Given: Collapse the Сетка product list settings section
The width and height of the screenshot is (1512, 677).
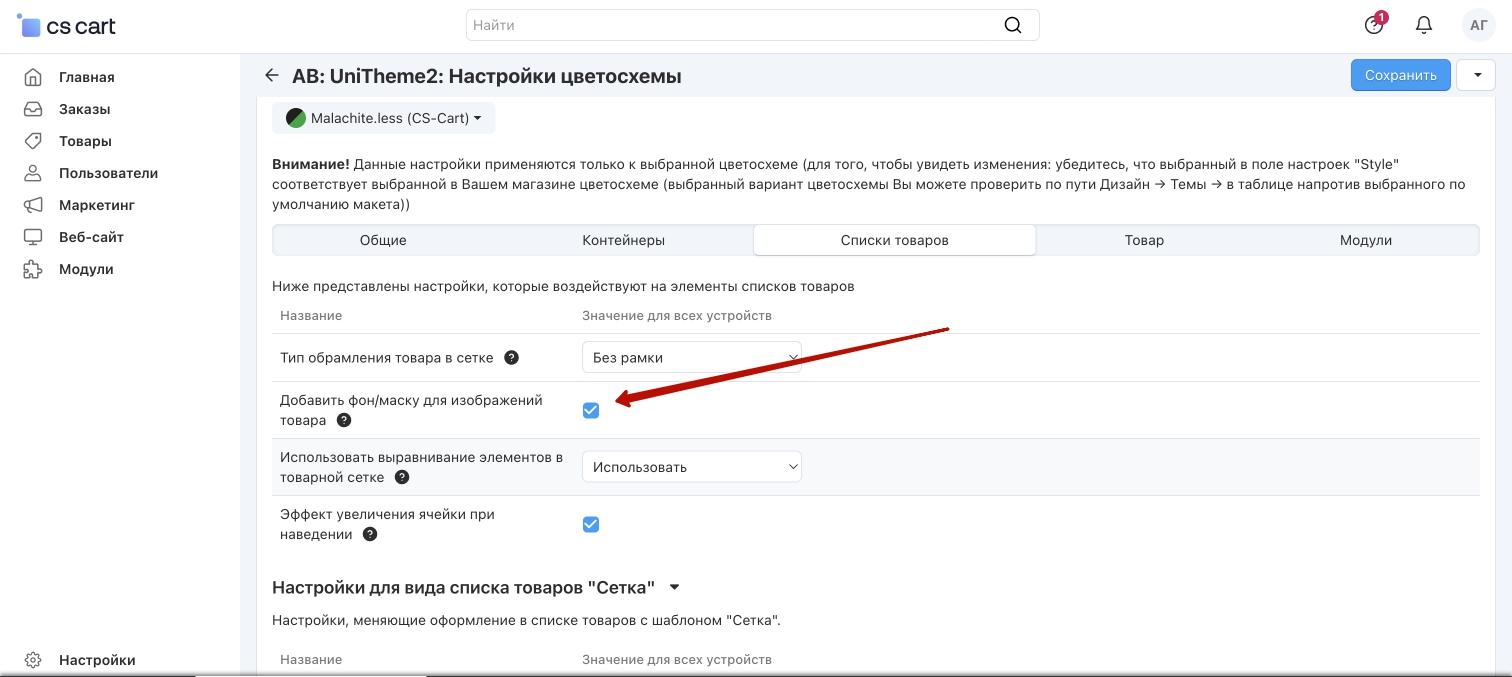Looking at the screenshot, I should point(674,587).
